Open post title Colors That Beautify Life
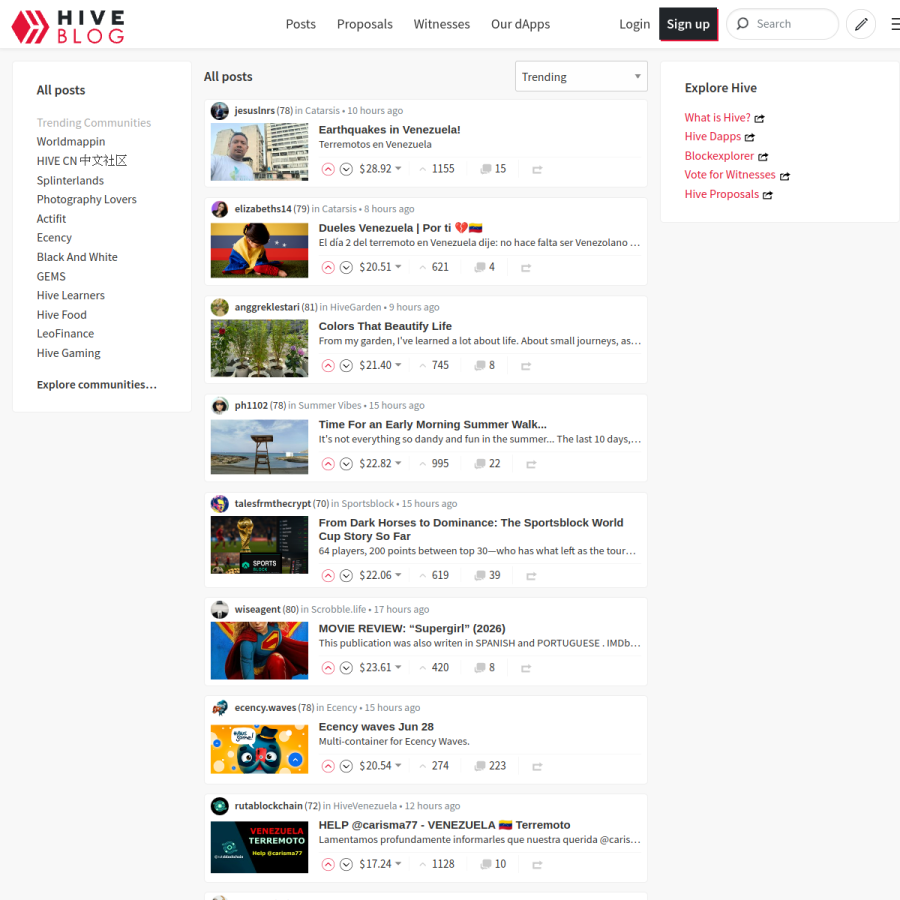The width and height of the screenshot is (900, 900). tap(385, 326)
